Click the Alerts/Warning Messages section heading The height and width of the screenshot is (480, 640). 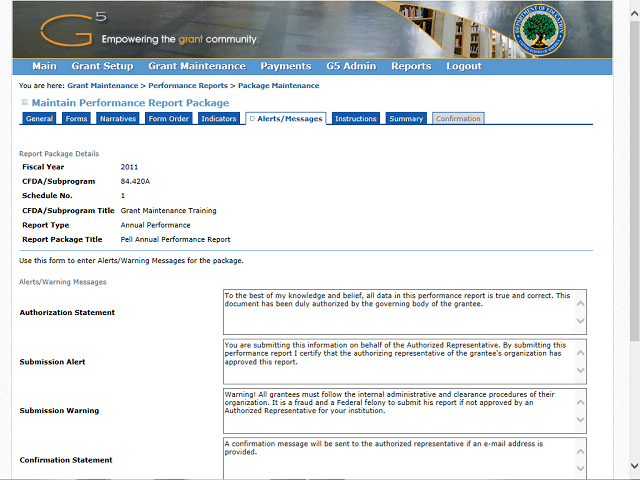(x=63, y=282)
